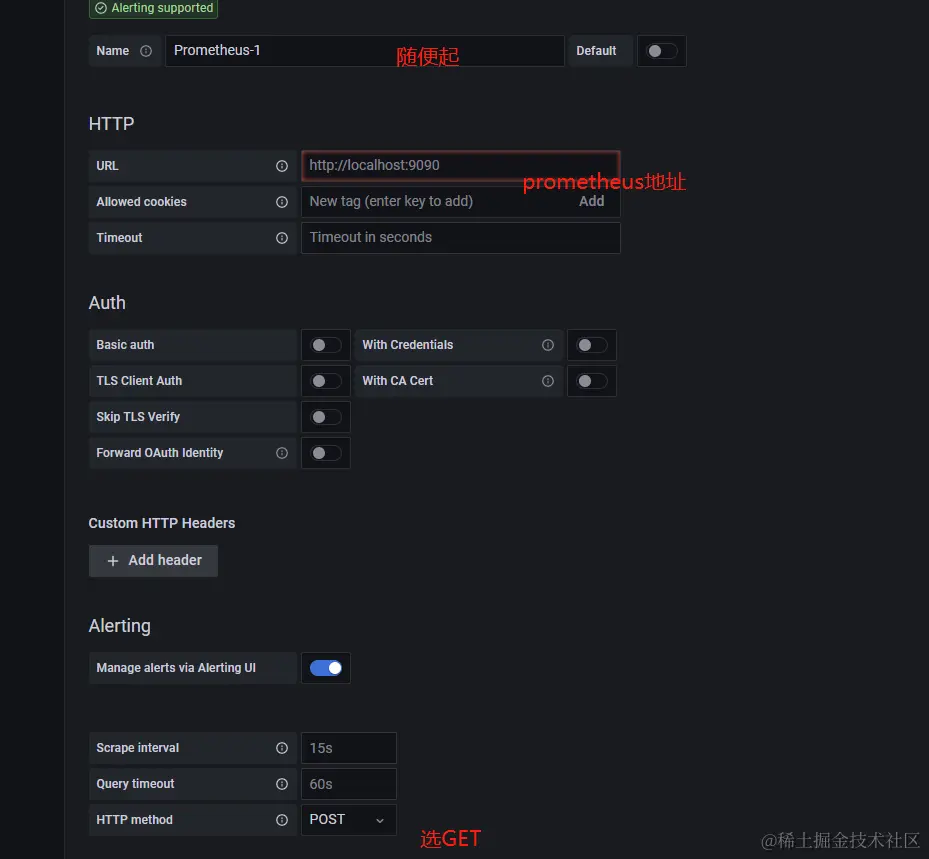The height and width of the screenshot is (859, 929).
Task: Enable the TLS Client Auth switch
Action: [325, 381]
